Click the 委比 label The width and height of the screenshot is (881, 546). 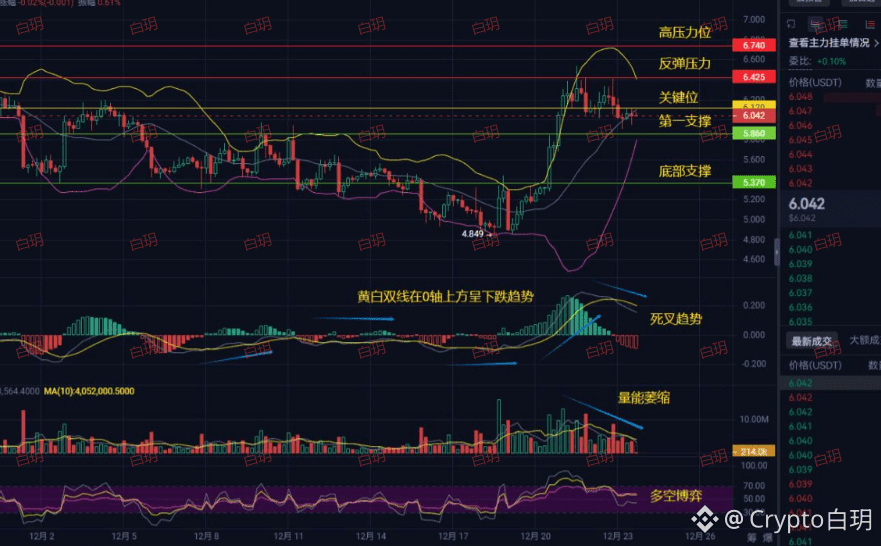pos(800,61)
